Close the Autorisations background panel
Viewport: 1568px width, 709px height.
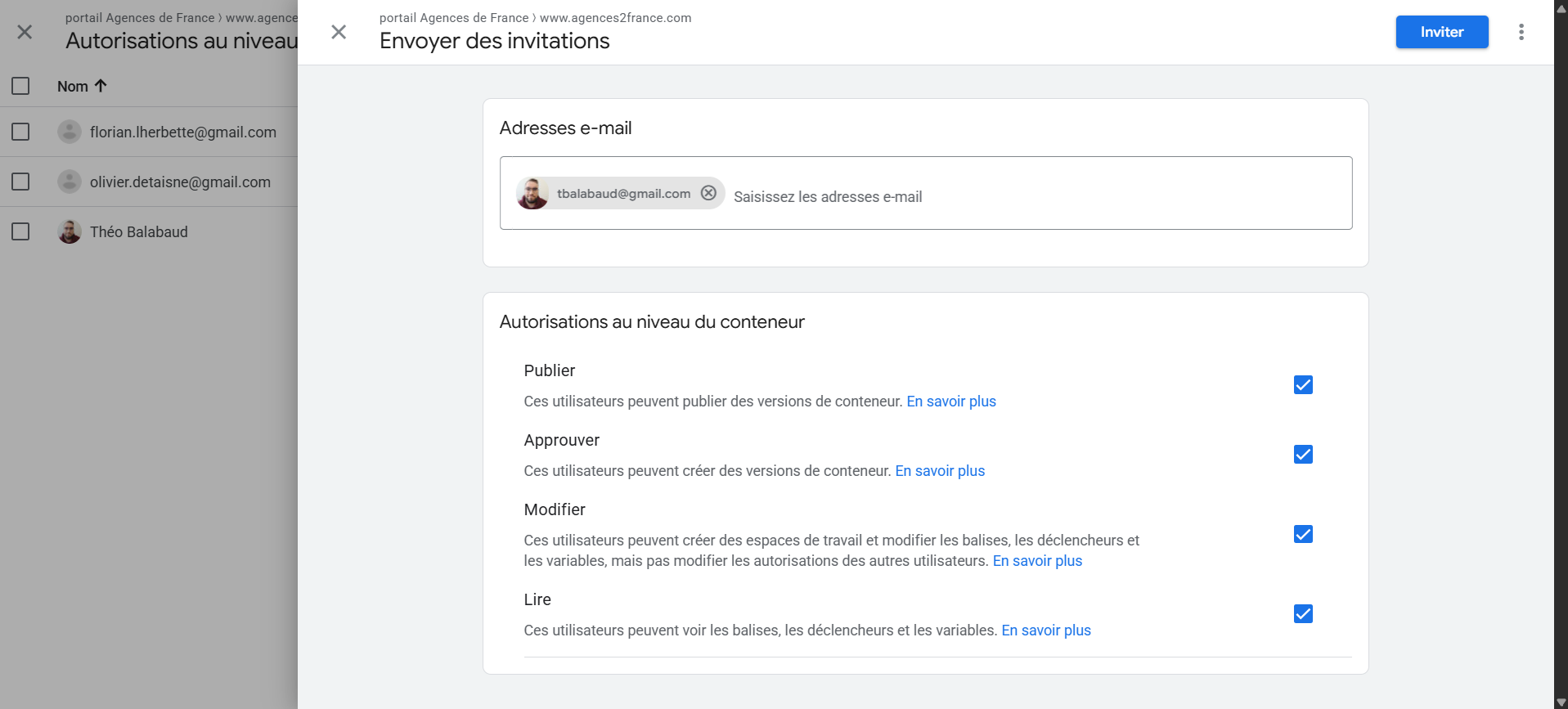[x=25, y=32]
